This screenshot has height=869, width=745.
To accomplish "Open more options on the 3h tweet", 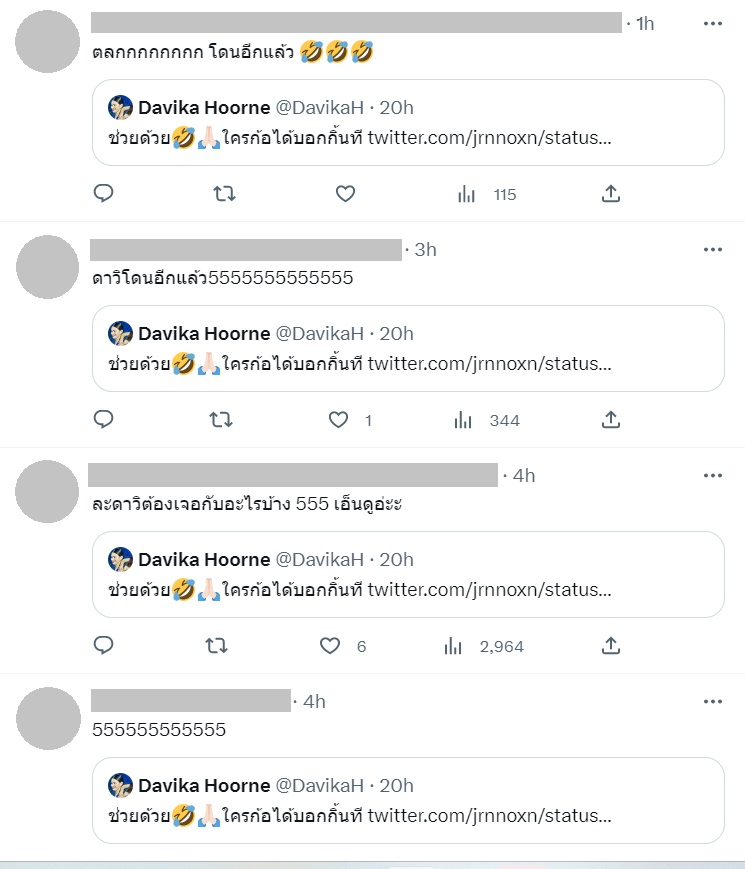I will click(712, 249).
